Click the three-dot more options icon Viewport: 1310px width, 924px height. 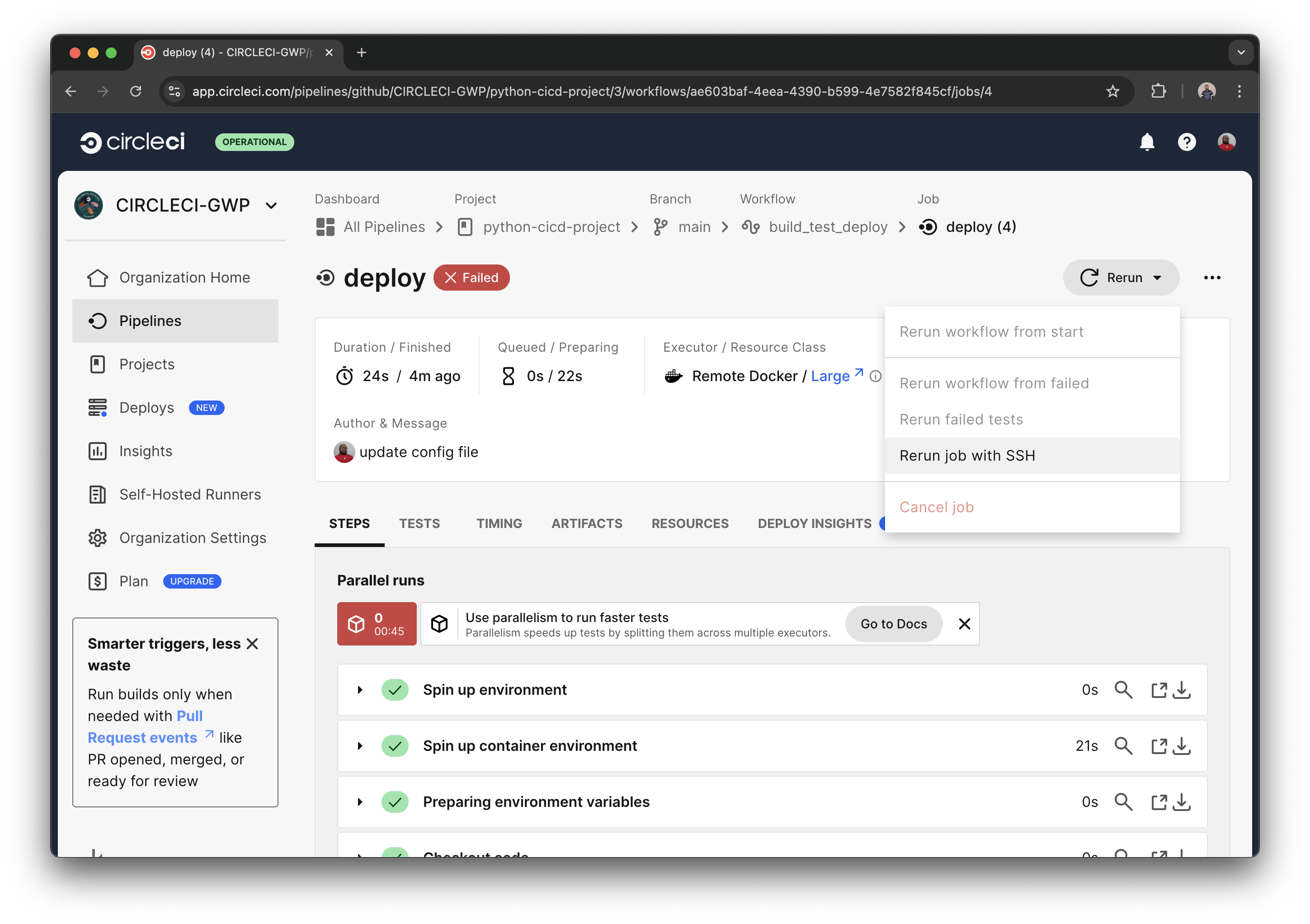tap(1212, 278)
